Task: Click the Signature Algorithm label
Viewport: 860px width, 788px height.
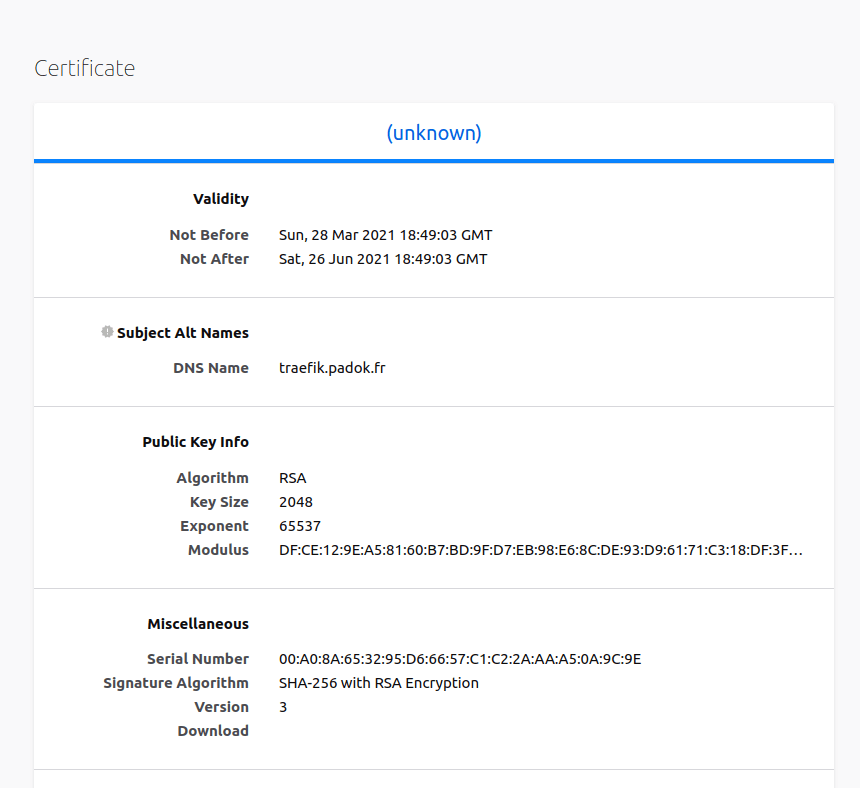Action: (176, 683)
